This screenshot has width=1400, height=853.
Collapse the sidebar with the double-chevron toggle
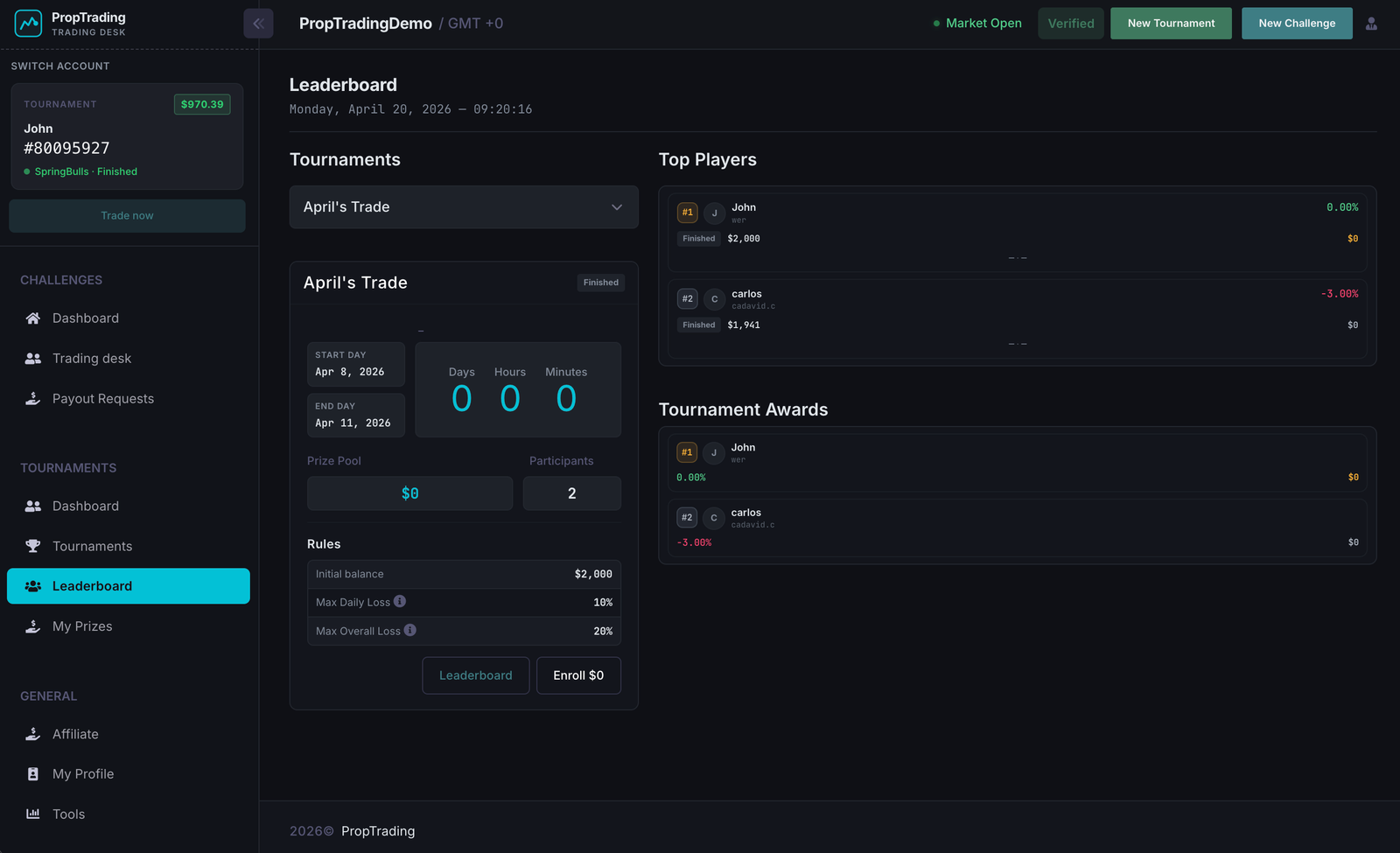coord(258,23)
